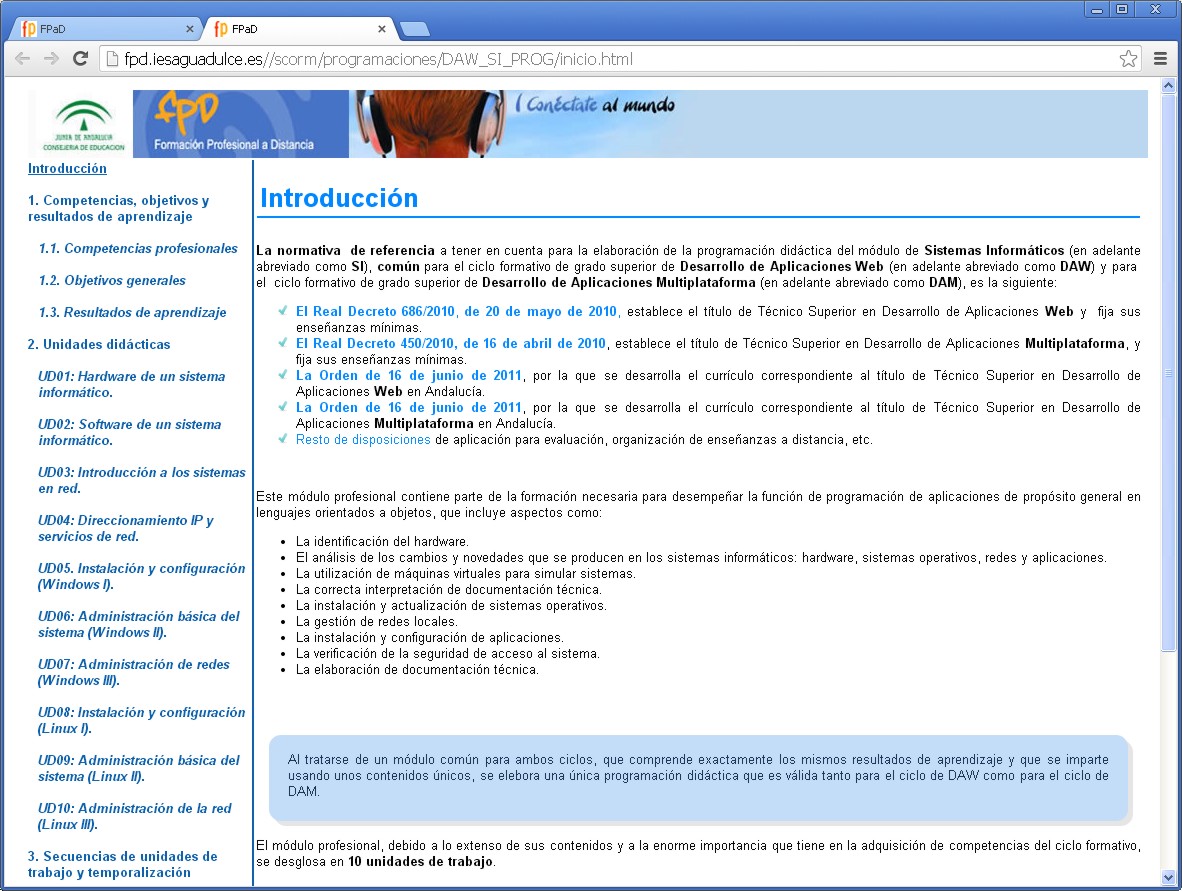Open UD06 Administración básica del sistema (Windows II)
Image resolution: width=1182 pixels, height=891 pixels.
139,624
